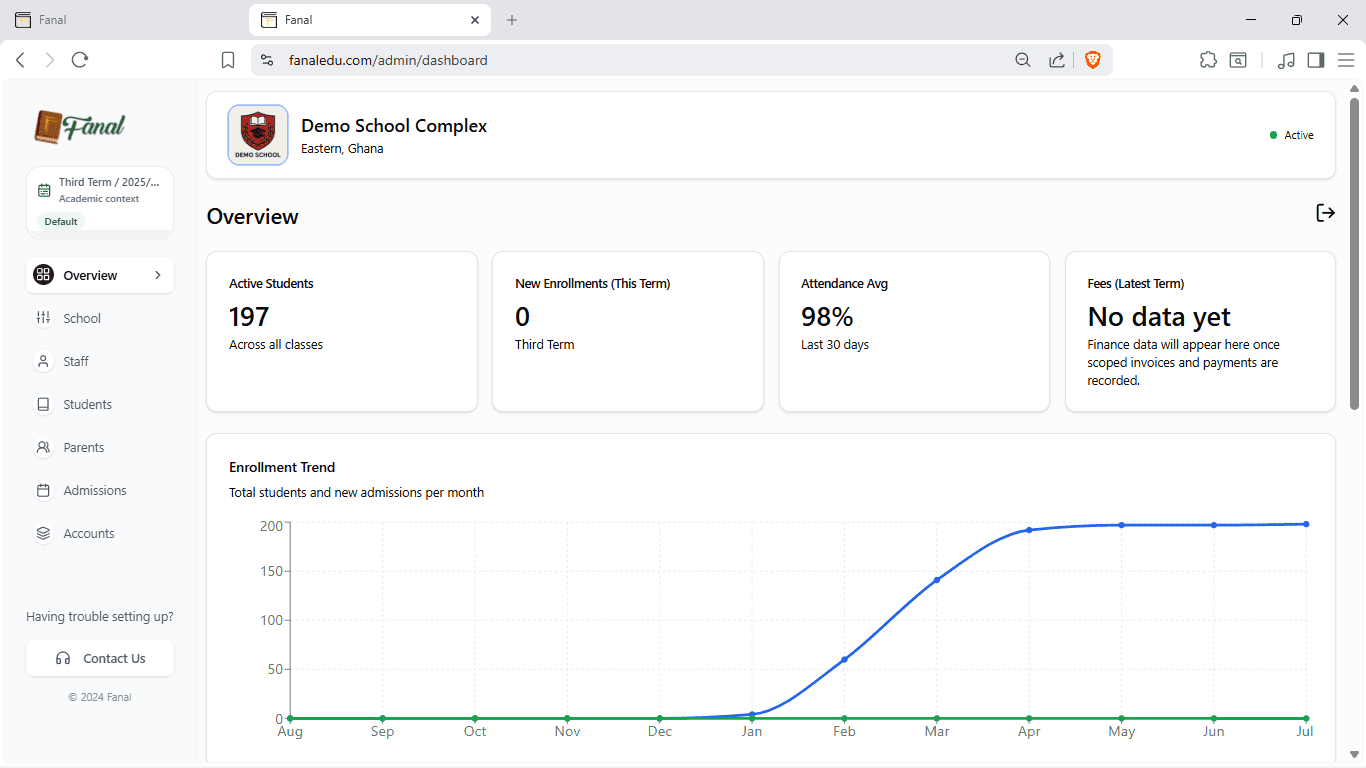
Task: Open Accounts section in sidebar
Action: coord(100,533)
